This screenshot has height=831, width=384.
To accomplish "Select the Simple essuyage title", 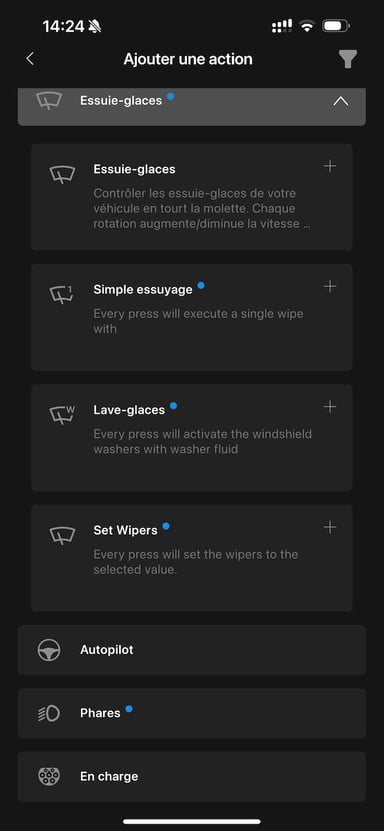I will [143, 289].
